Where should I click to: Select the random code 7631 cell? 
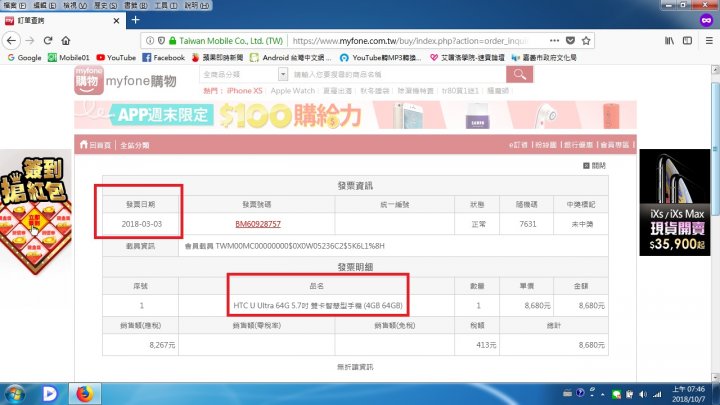tap(527, 224)
